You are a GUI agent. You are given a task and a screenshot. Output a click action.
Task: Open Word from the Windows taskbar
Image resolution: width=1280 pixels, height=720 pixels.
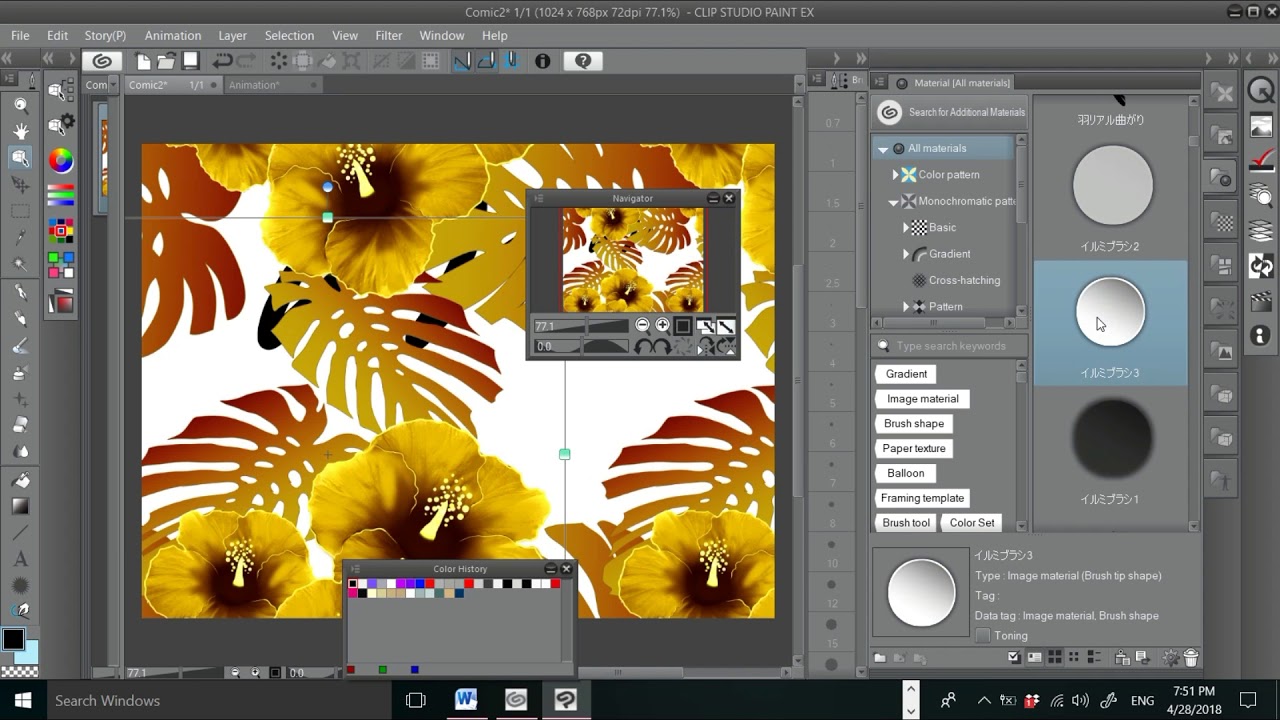tap(466, 700)
